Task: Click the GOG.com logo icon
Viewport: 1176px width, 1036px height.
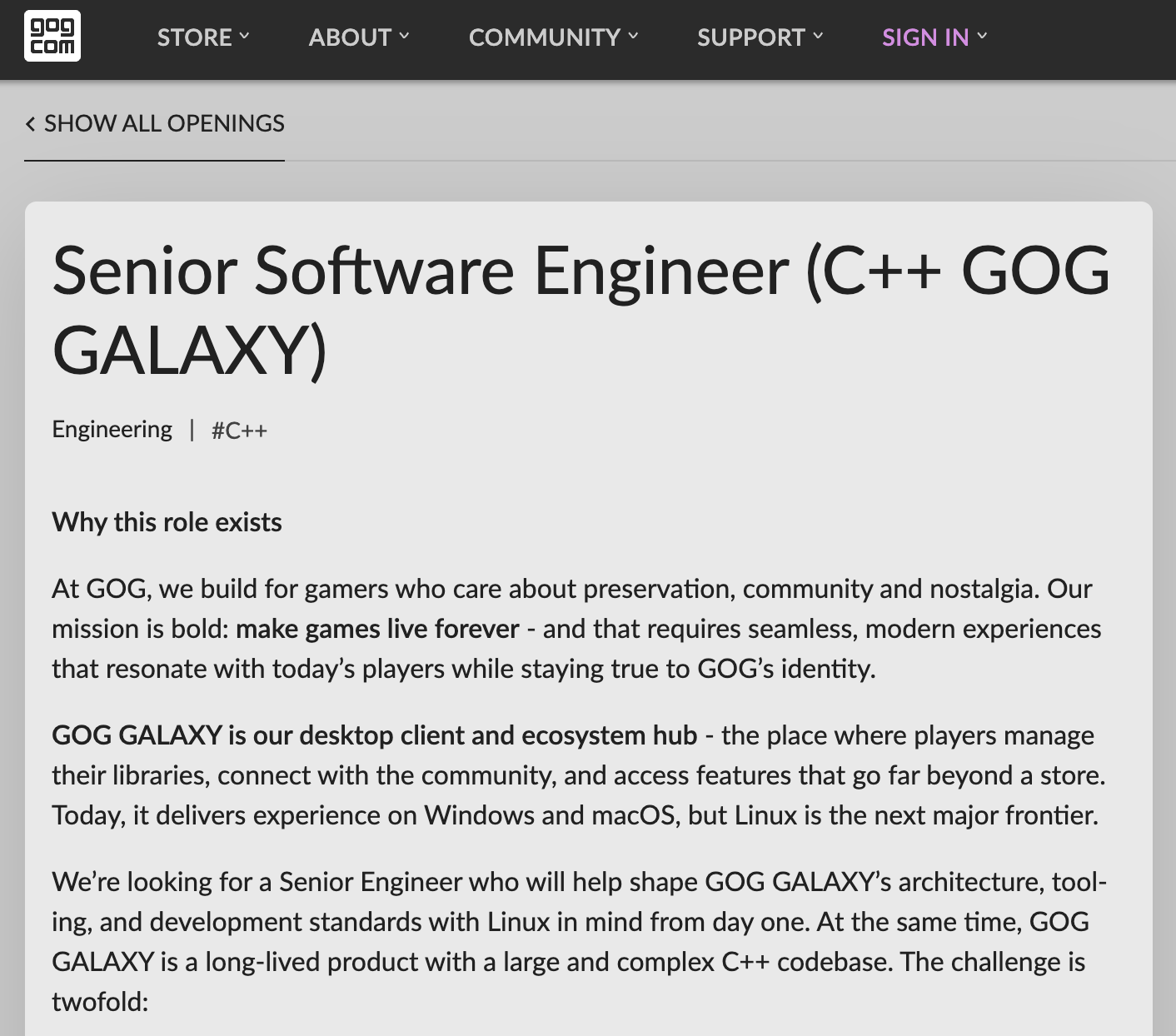Action: [x=52, y=37]
